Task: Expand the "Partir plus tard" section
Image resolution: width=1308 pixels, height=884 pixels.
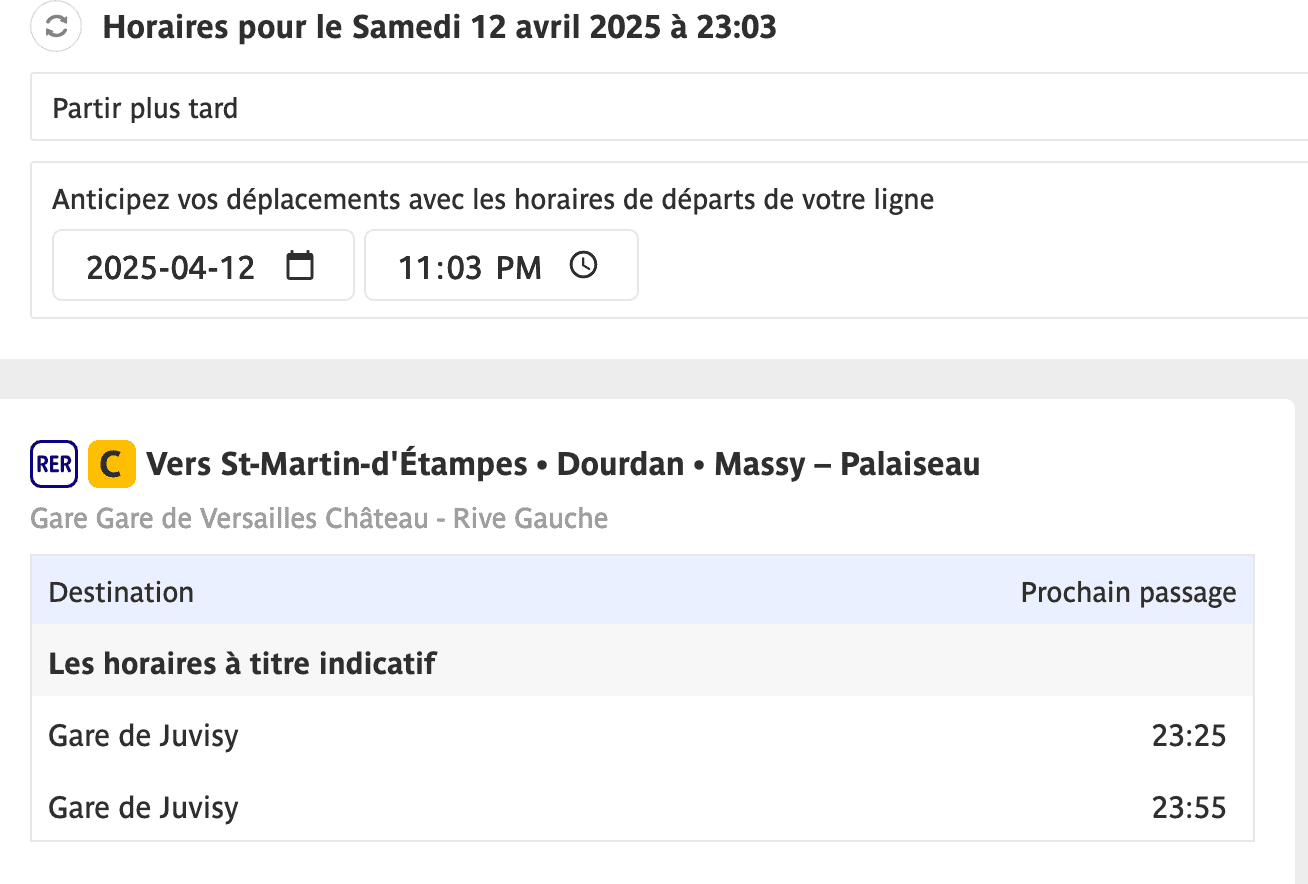Action: coord(145,108)
